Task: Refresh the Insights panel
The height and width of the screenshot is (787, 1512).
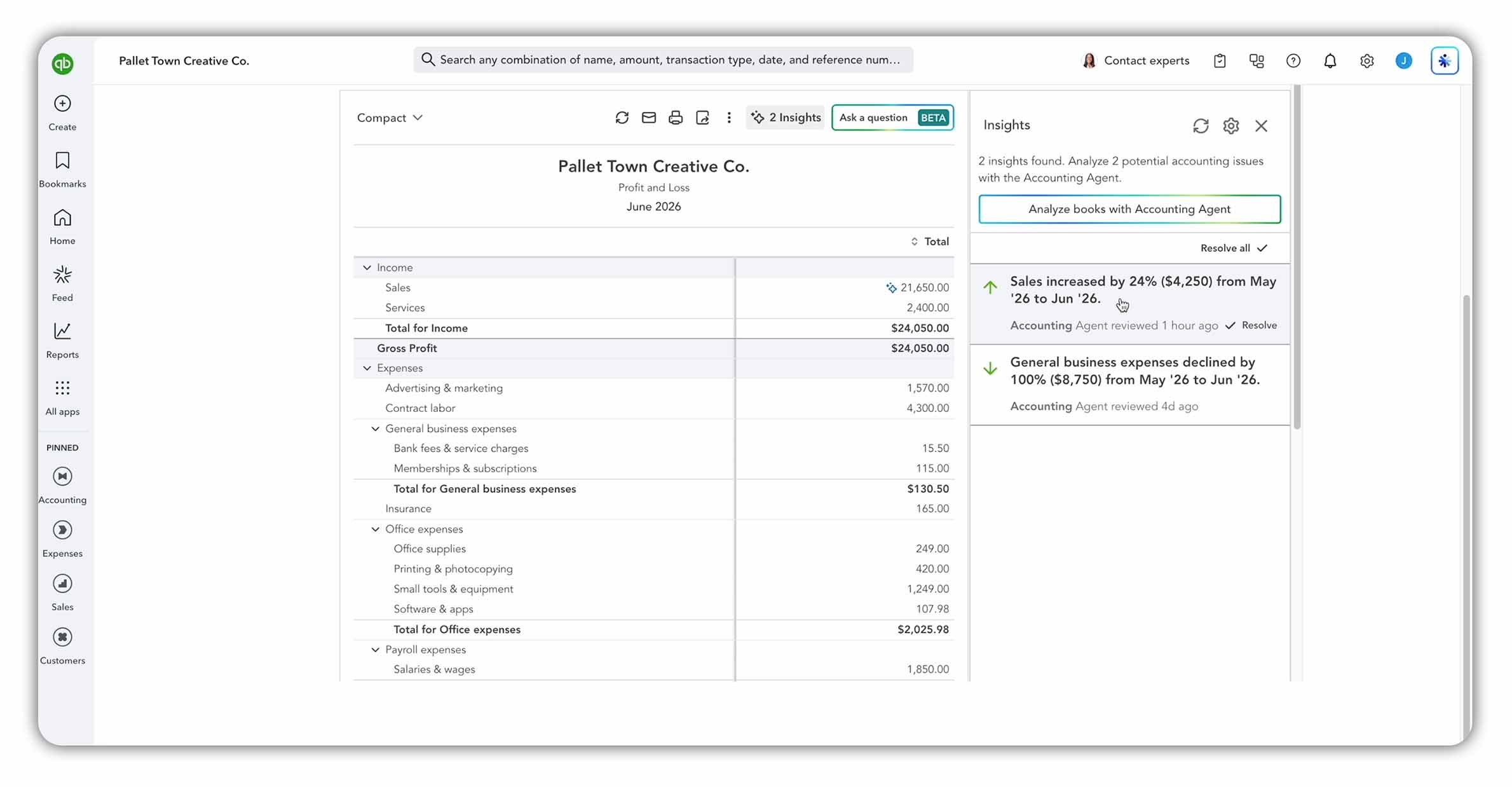Action: point(1201,126)
